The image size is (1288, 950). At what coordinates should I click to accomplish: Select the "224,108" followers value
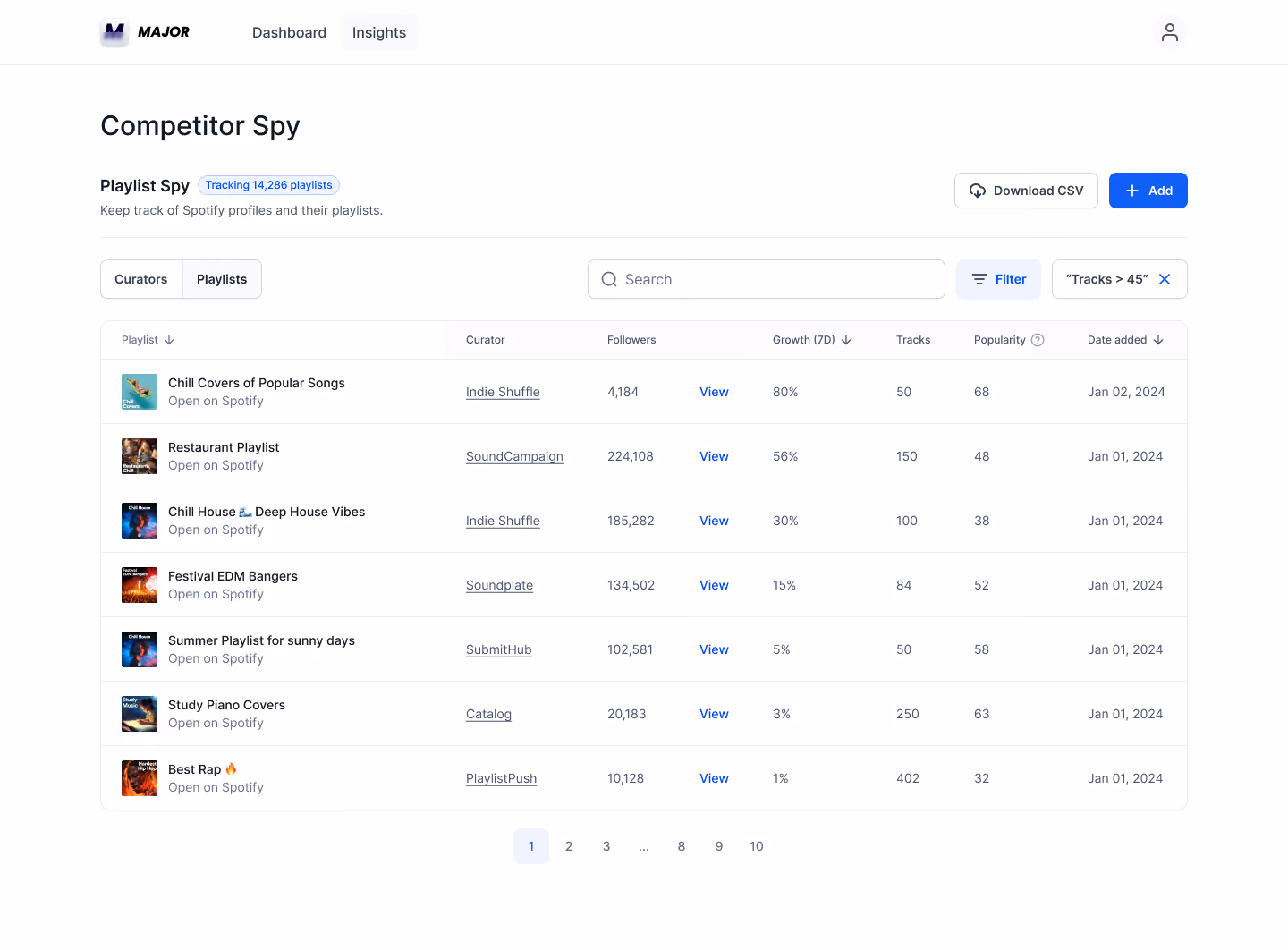point(631,456)
